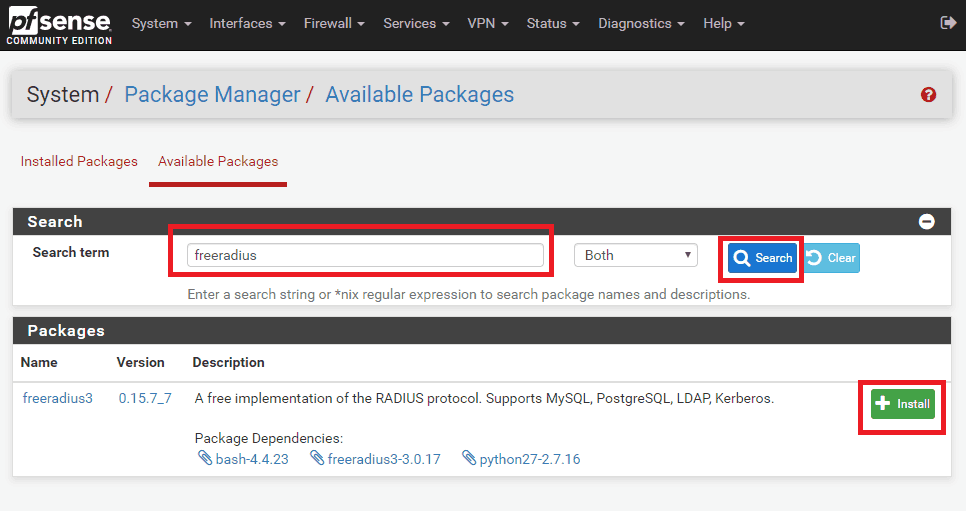Open the python27-2.7.16 dependency link

coord(529,459)
